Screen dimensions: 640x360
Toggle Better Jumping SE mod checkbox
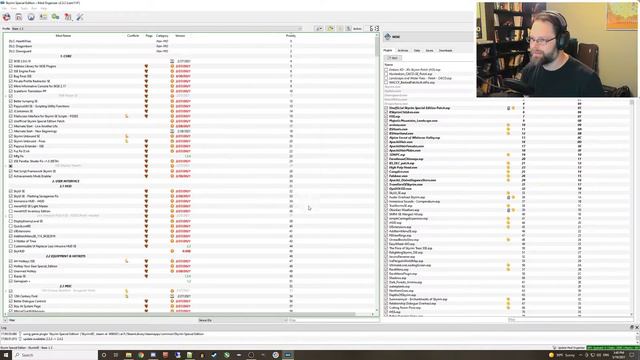[x=11, y=101]
